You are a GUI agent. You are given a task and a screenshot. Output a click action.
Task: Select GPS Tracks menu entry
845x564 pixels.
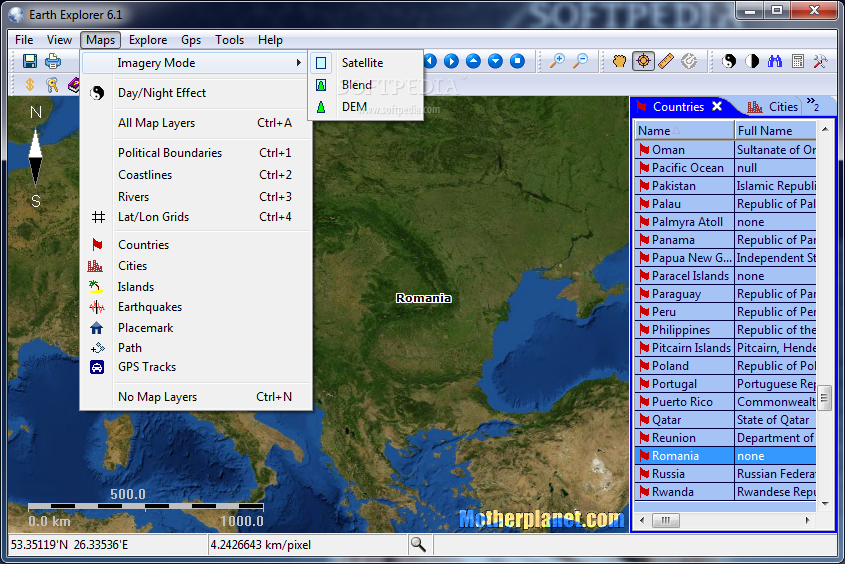tap(195, 367)
